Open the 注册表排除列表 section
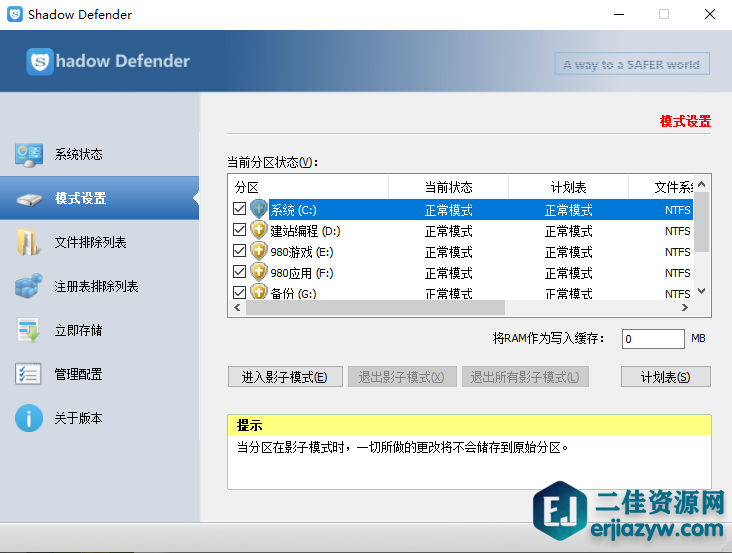Screen dimensions: 732x553 (x=99, y=286)
